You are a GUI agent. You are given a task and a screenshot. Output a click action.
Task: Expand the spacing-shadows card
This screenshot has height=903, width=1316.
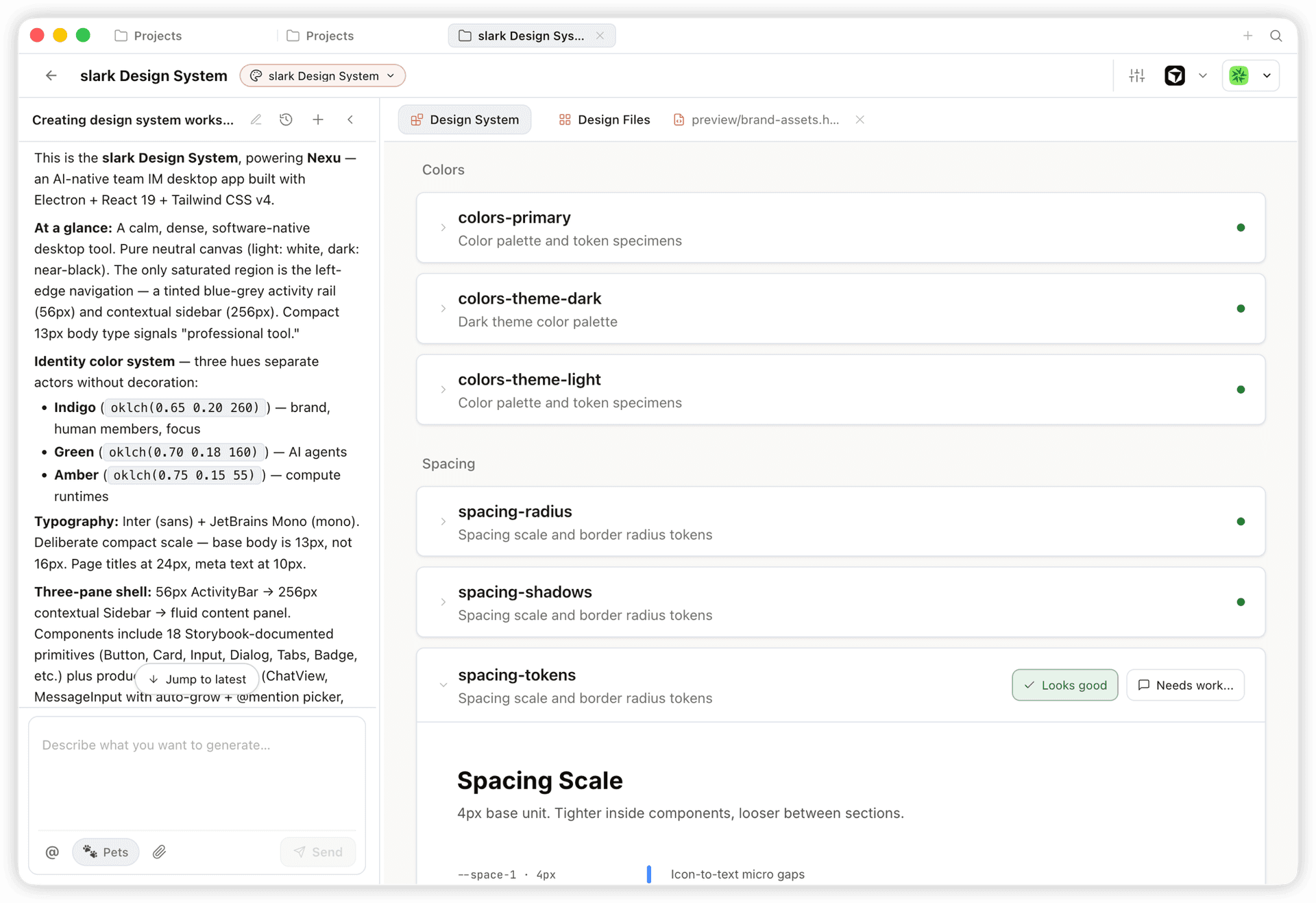click(x=443, y=602)
